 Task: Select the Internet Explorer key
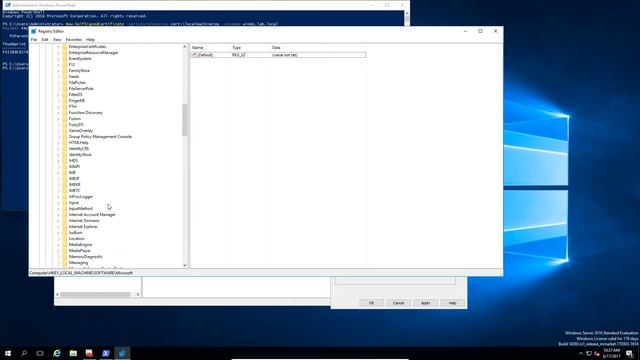(83, 227)
